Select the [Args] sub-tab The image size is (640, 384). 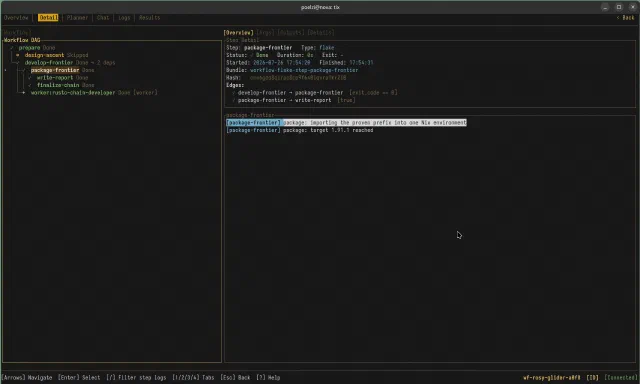click(x=265, y=33)
